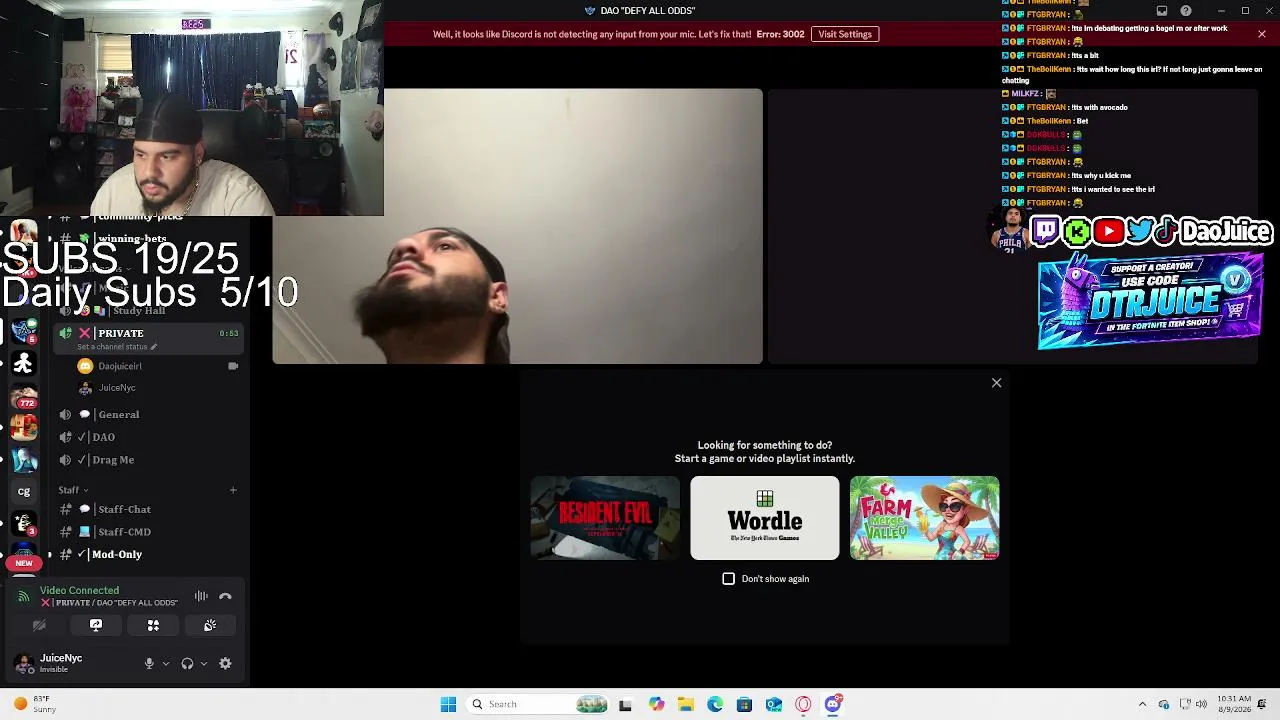This screenshot has width=1280, height=720.
Task: Open Microsoft Edge from the taskbar
Action: (715, 704)
